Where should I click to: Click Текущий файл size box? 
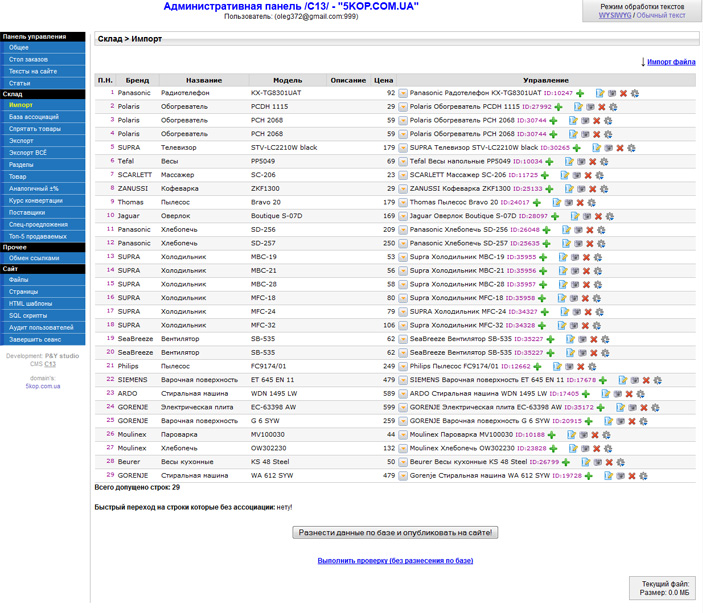point(664,588)
